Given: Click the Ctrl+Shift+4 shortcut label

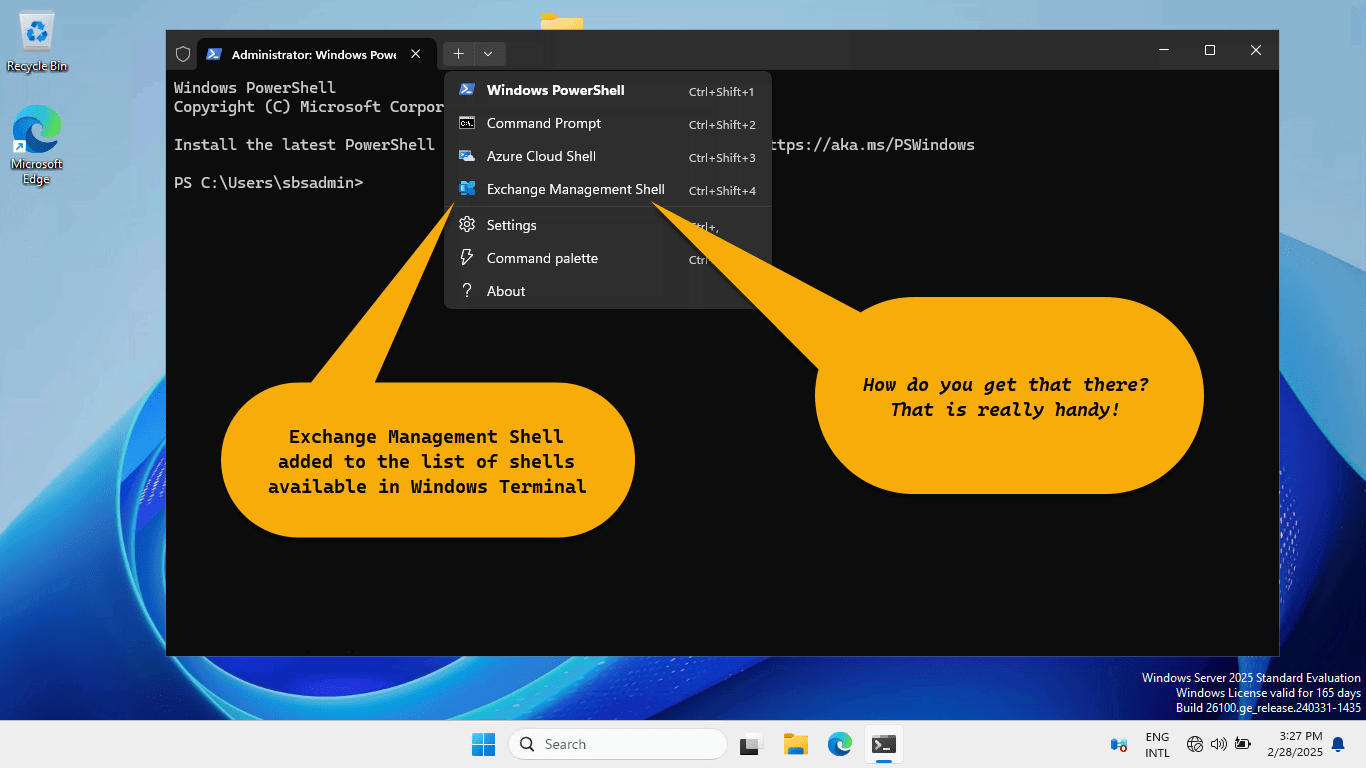Looking at the screenshot, I should tap(722, 190).
